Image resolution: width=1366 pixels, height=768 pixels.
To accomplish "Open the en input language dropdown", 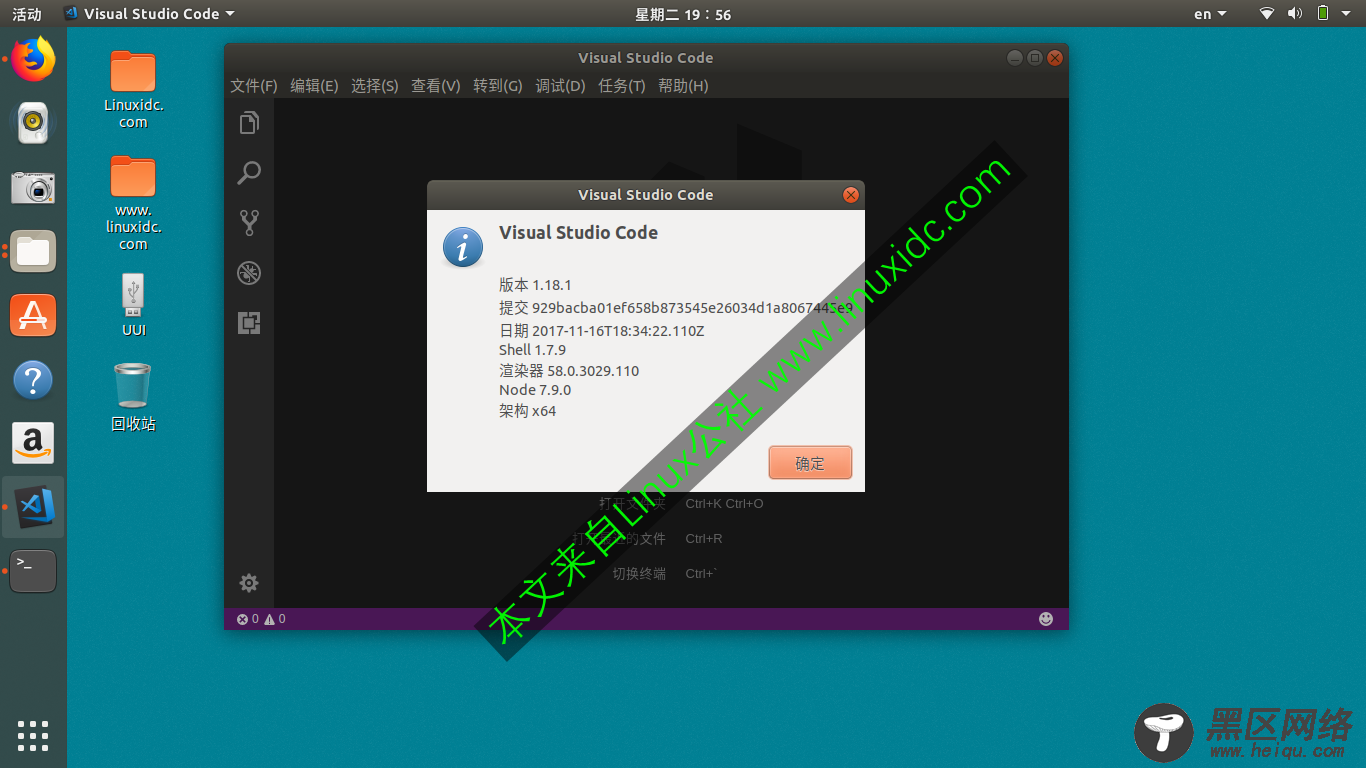I will click(x=1210, y=14).
